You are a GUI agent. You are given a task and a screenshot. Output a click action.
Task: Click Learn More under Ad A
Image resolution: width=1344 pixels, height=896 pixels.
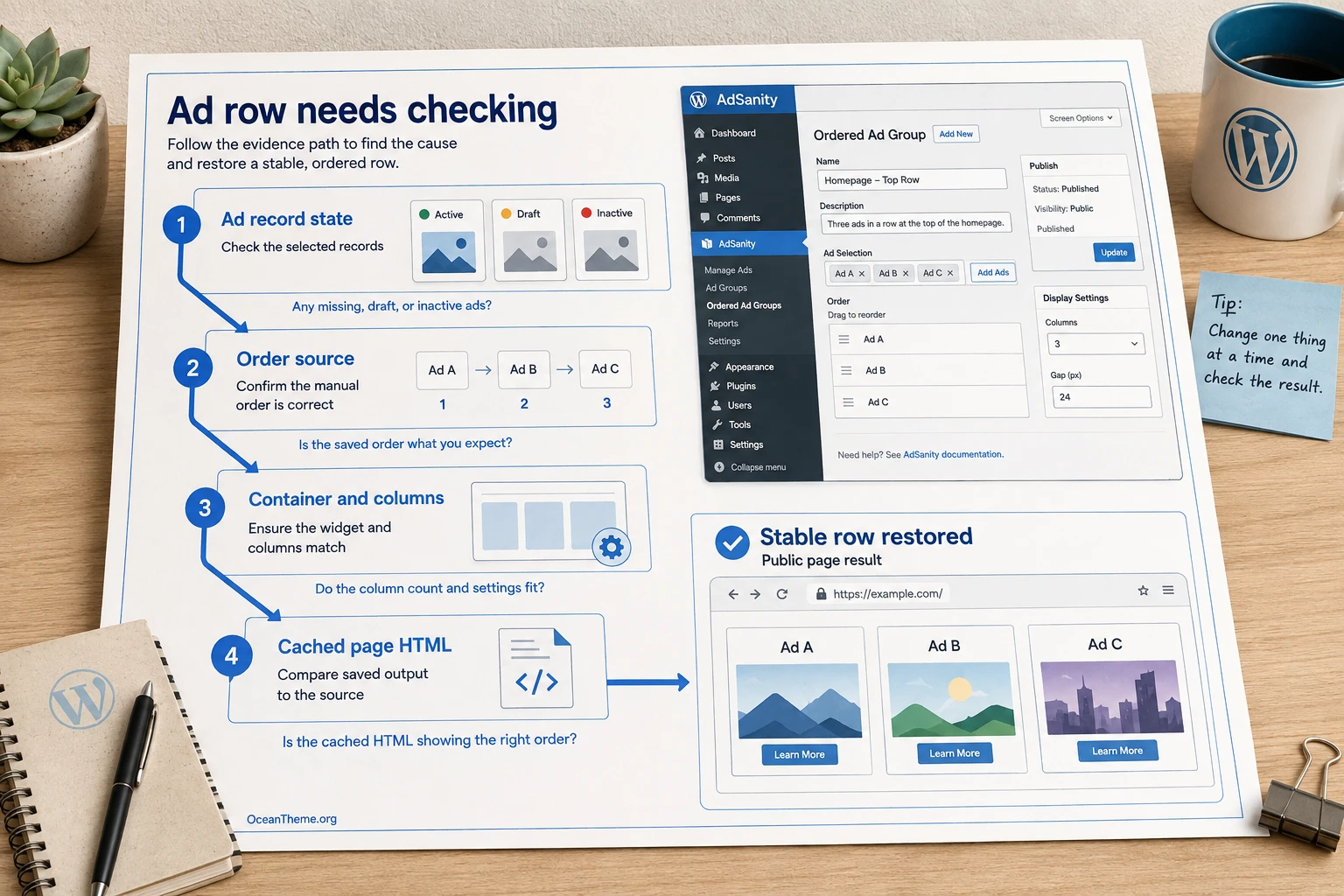coord(799,754)
